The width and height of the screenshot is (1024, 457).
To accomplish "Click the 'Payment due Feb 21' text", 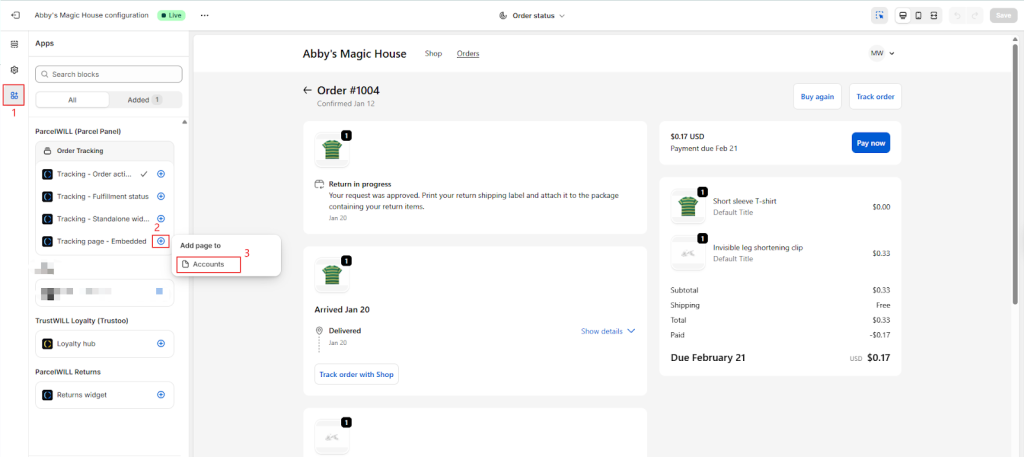I will pyautogui.click(x=704, y=148).
